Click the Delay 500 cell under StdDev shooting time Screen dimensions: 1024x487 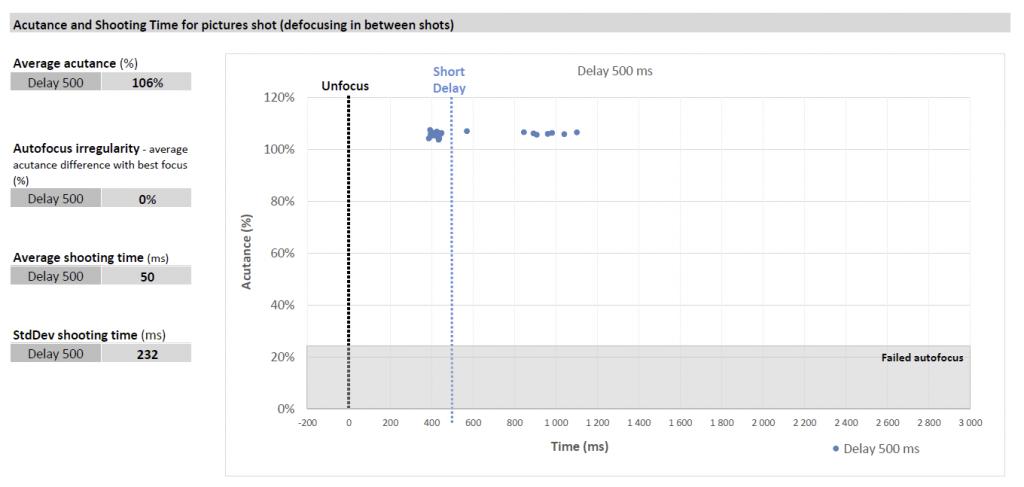pyautogui.click(x=56, y=353)
